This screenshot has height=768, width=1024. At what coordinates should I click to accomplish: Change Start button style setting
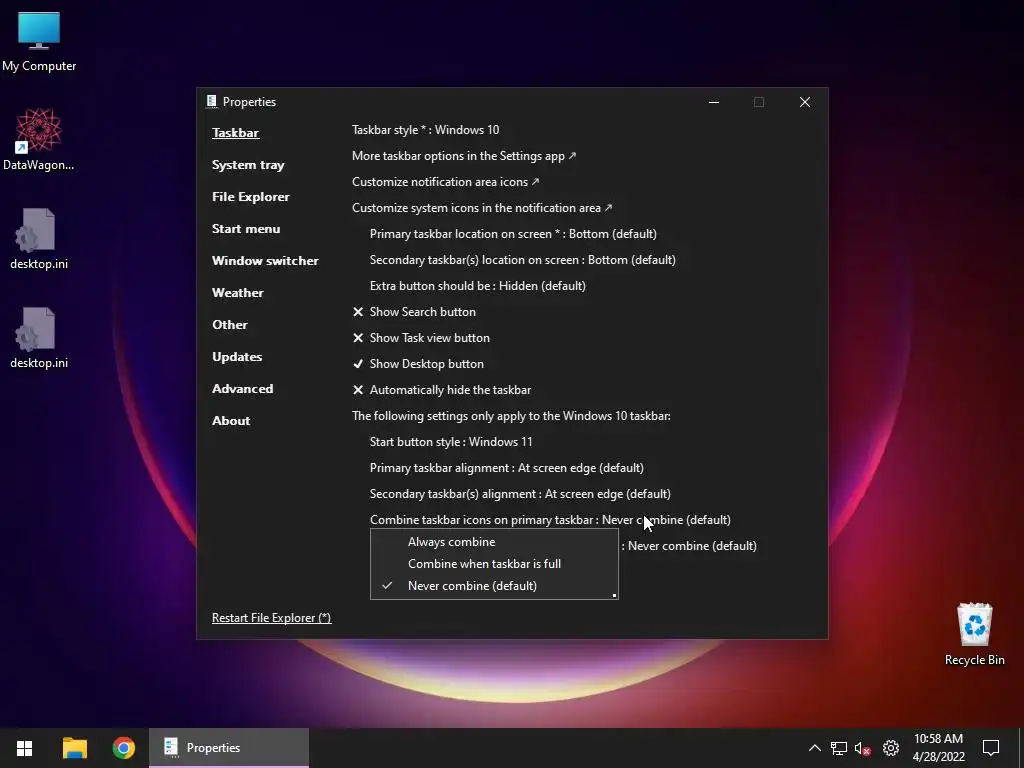(x=451, y=442)
